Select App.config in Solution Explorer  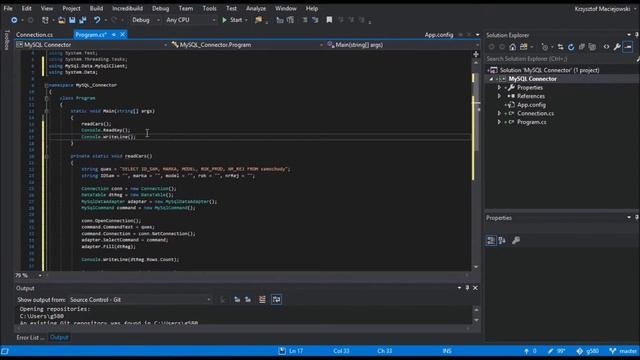531,105
